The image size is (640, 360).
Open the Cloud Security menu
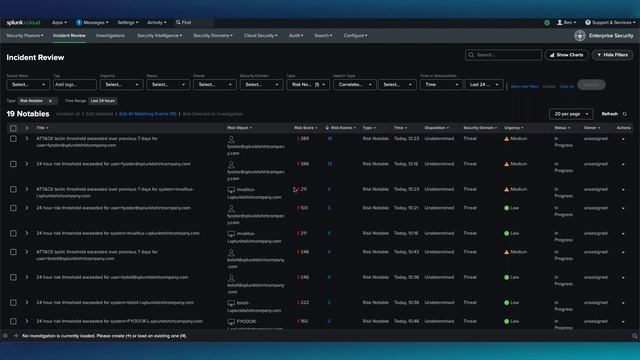click(x=260, y=36)
